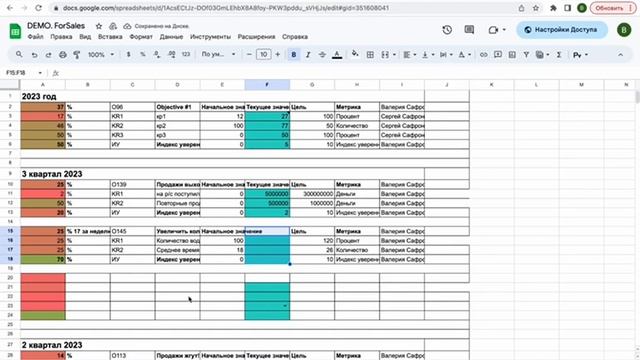The width and height of the screenshot is (640, 360).
Task: Activate the paint format tool
Action: [x=77, y=55]
